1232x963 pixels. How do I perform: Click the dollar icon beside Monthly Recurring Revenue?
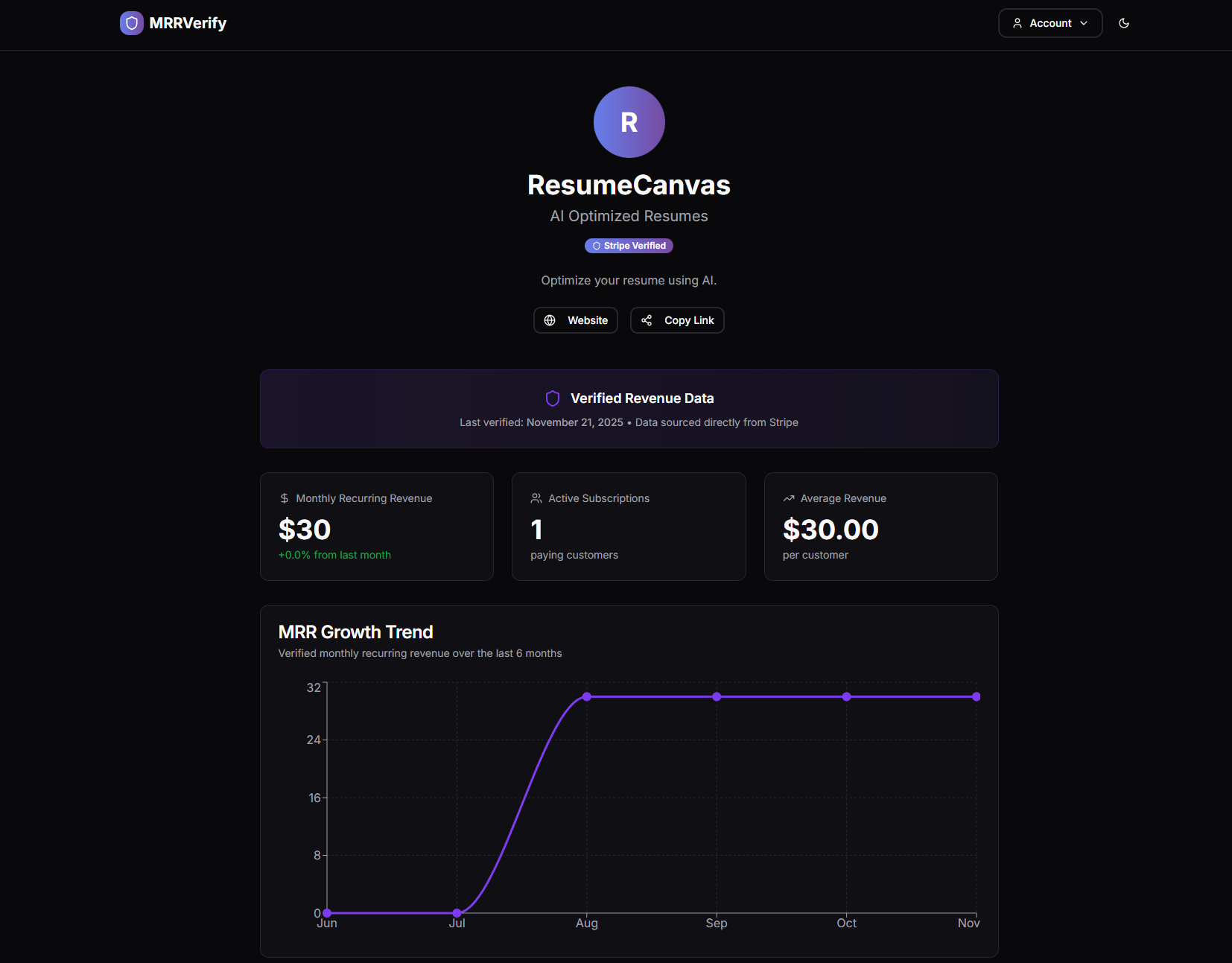tap(285, 498)
